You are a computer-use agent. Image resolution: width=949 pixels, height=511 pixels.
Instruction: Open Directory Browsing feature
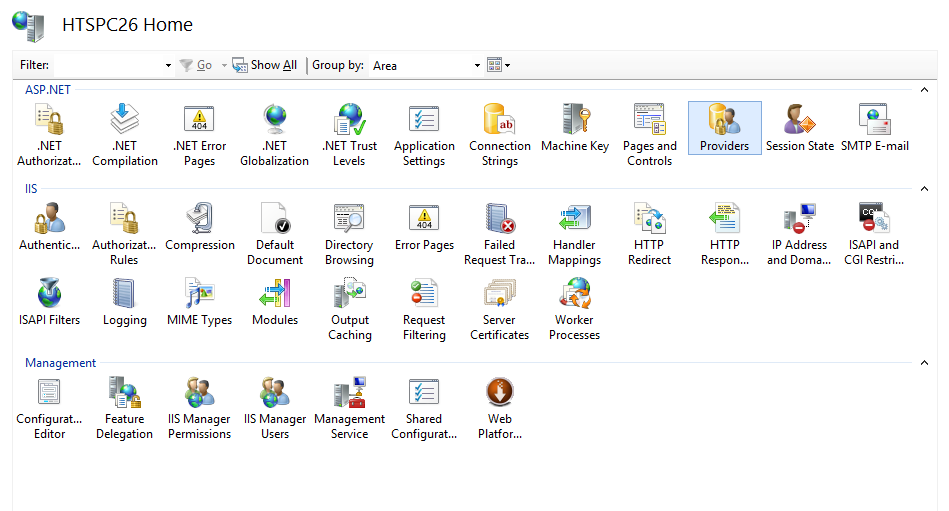click(x=349, y=234)
